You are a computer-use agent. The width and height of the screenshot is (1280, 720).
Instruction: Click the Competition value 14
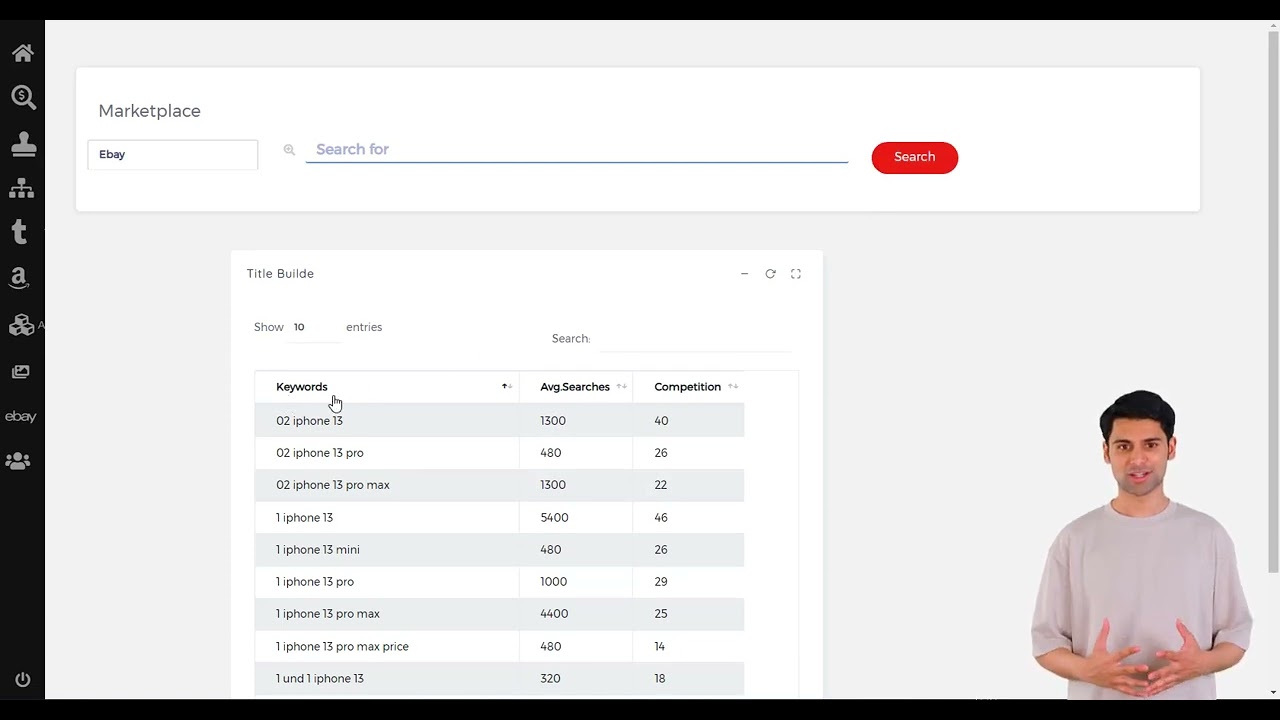point(659,647)
